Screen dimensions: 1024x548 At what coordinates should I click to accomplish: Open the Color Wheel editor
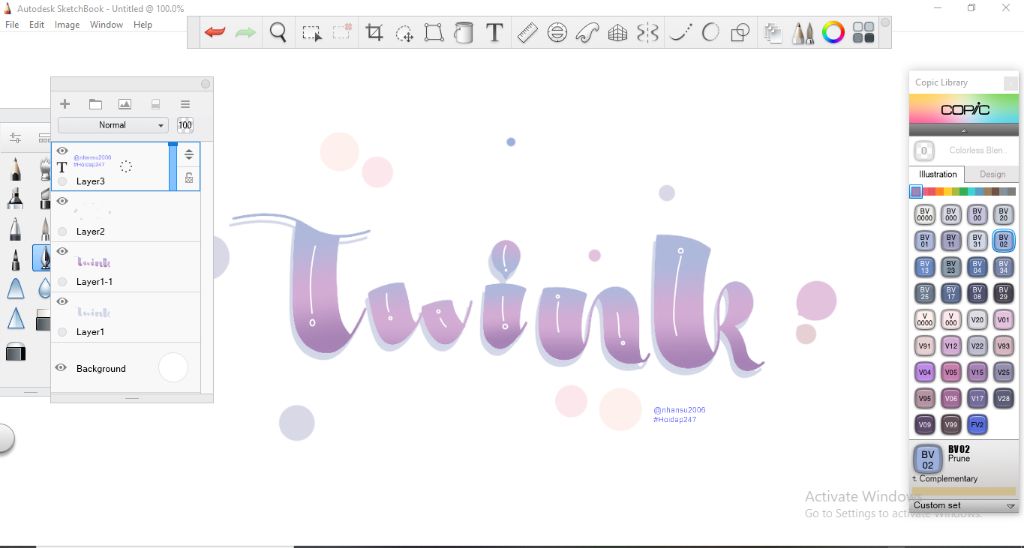click(x=833, y=32)
